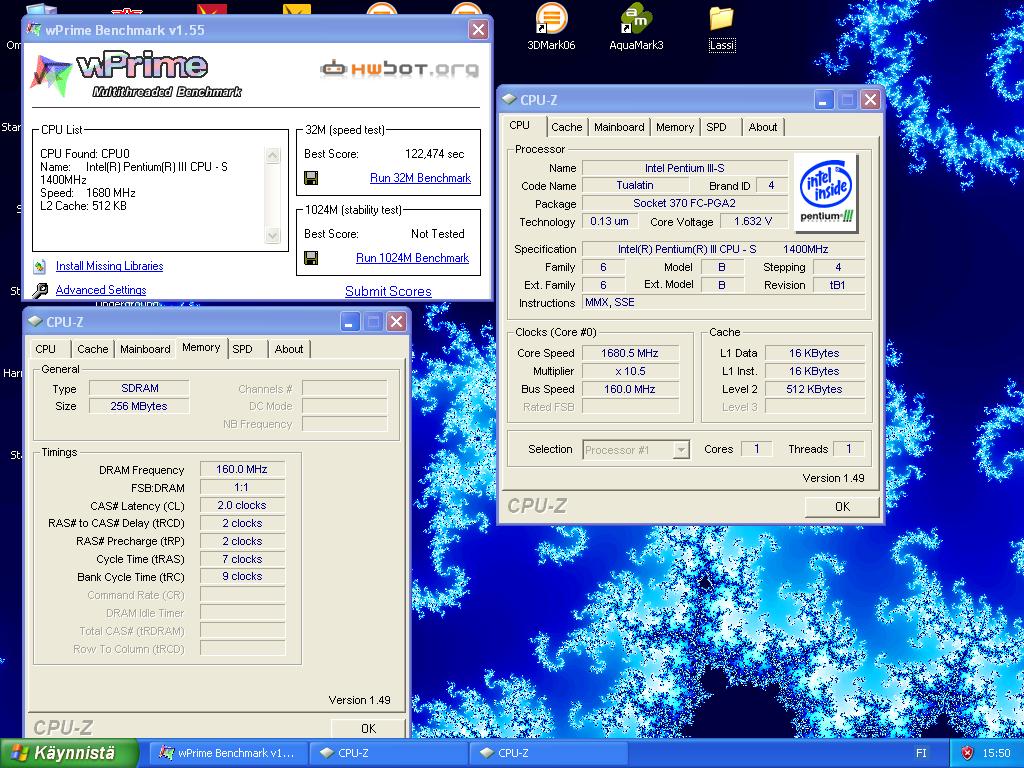Click the wPrime logo graphic
Screen dimensions: 1024x768
tap(136, 74)
